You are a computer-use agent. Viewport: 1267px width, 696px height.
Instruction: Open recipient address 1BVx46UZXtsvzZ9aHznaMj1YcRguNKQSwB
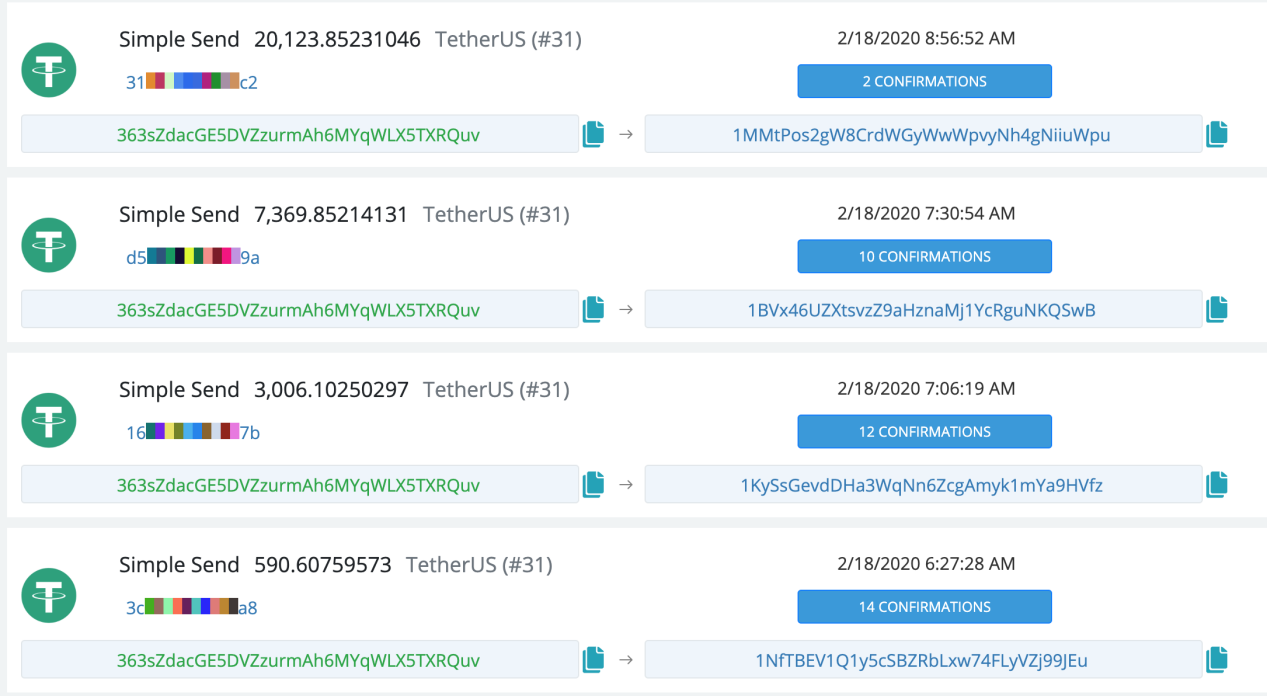pos(924,308)
